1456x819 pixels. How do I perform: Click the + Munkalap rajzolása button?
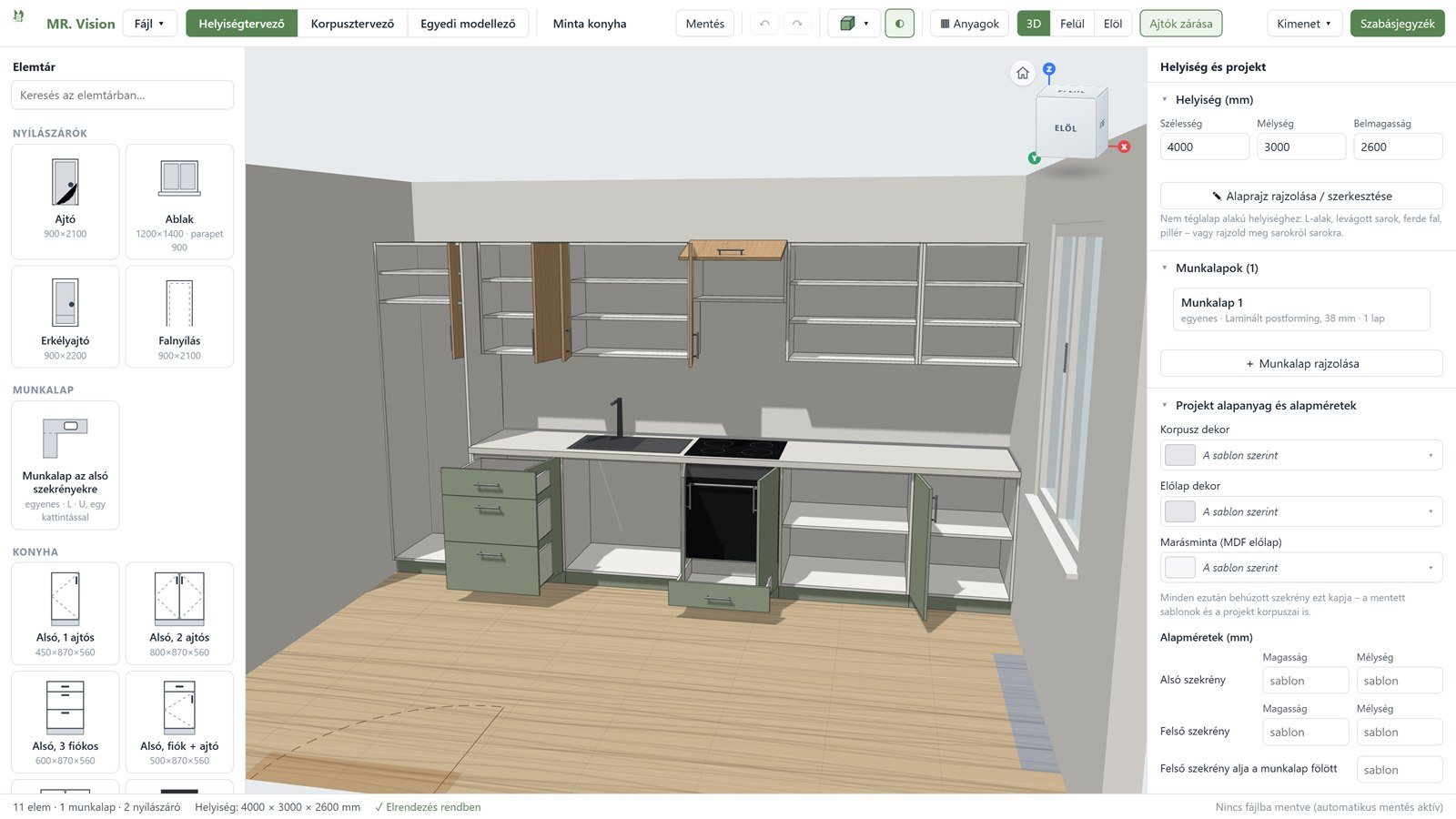tap(1301, 363)
